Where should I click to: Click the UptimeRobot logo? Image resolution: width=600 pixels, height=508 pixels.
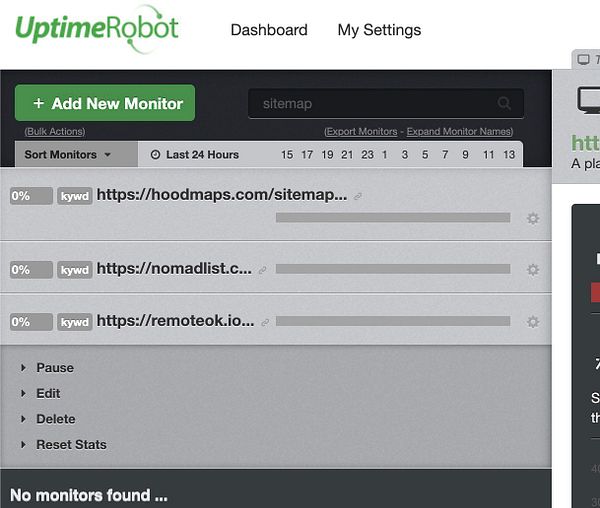(x=97, y=29)
